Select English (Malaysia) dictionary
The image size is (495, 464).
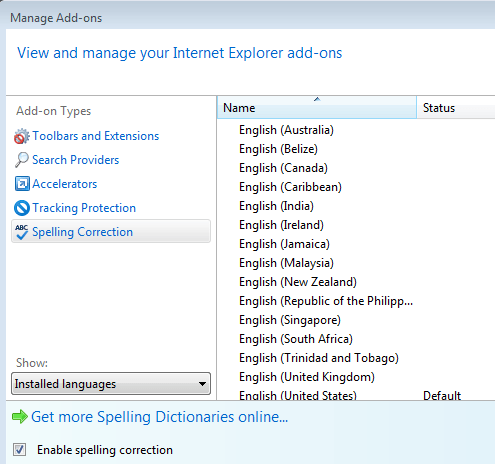pos(286,263)
